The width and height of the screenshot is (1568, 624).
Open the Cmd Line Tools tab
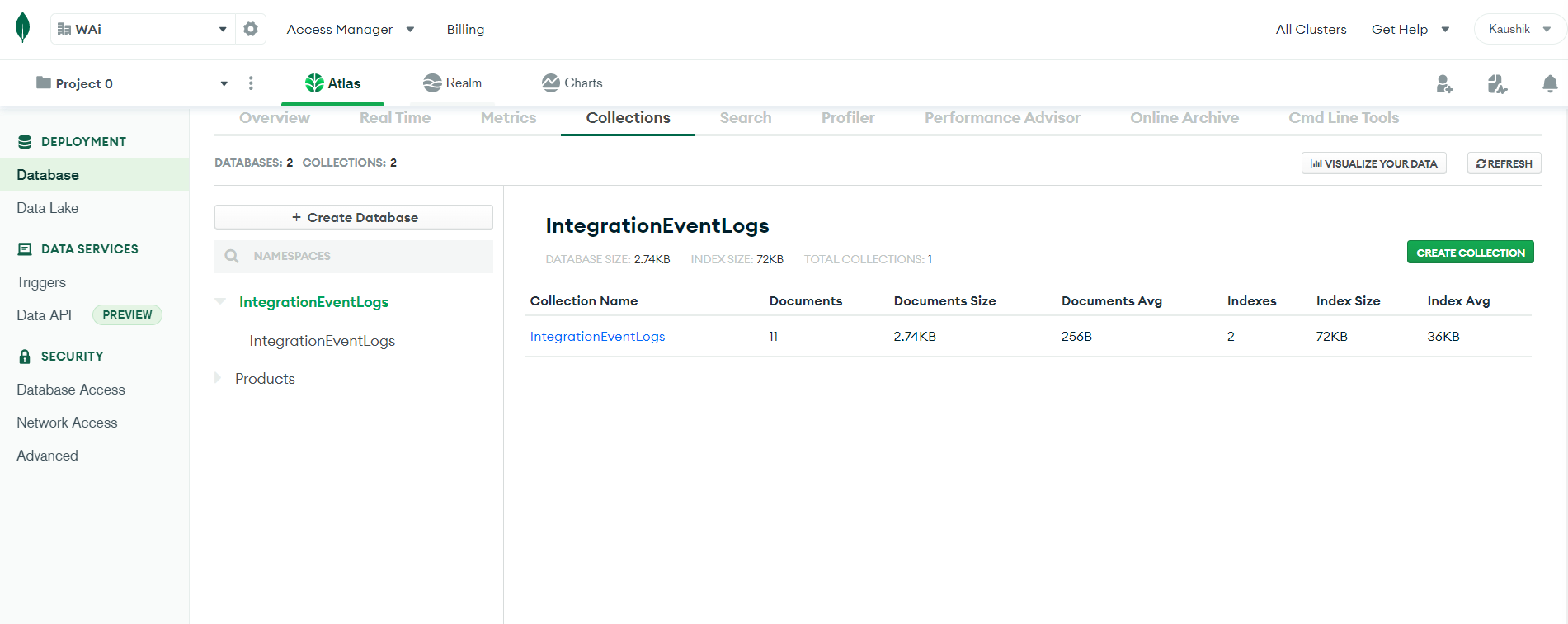1344,117
